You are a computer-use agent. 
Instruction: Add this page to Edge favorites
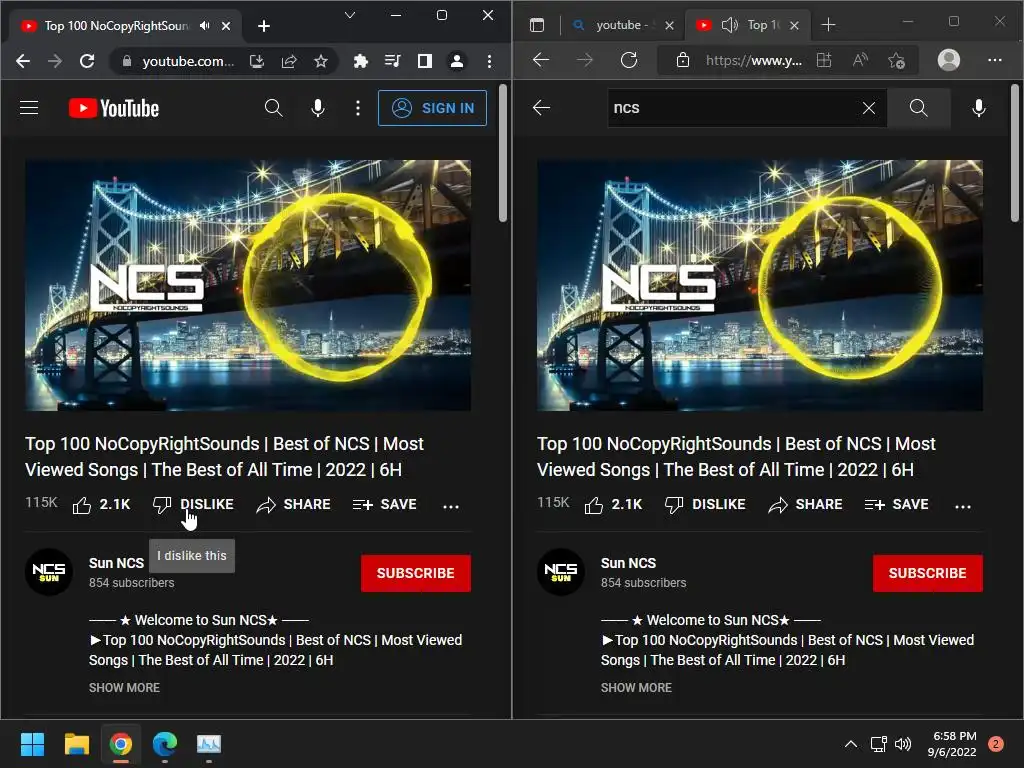pyautogui.click(x=897, y=61)
